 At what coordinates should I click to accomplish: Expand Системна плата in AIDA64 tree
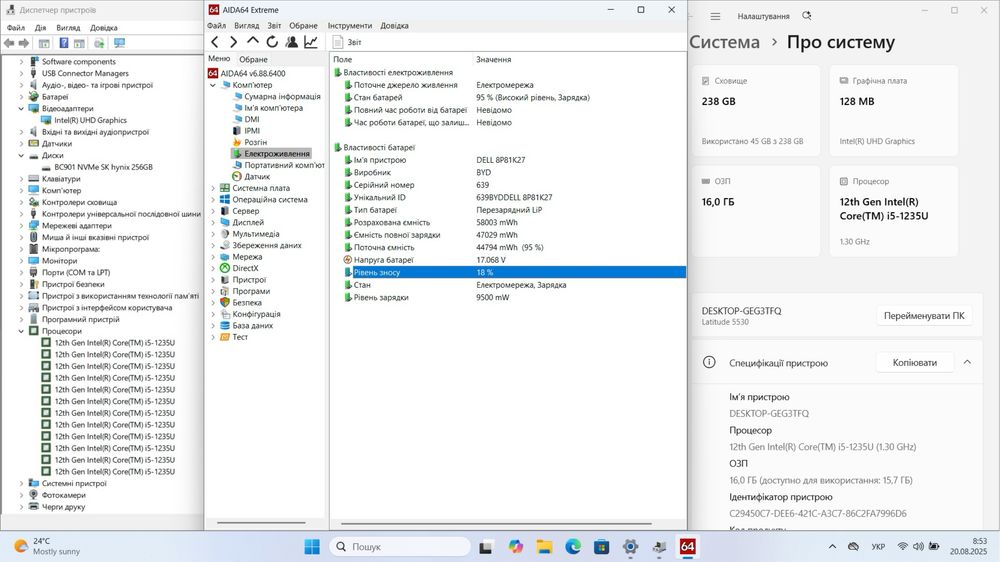[x=213, y=188]
